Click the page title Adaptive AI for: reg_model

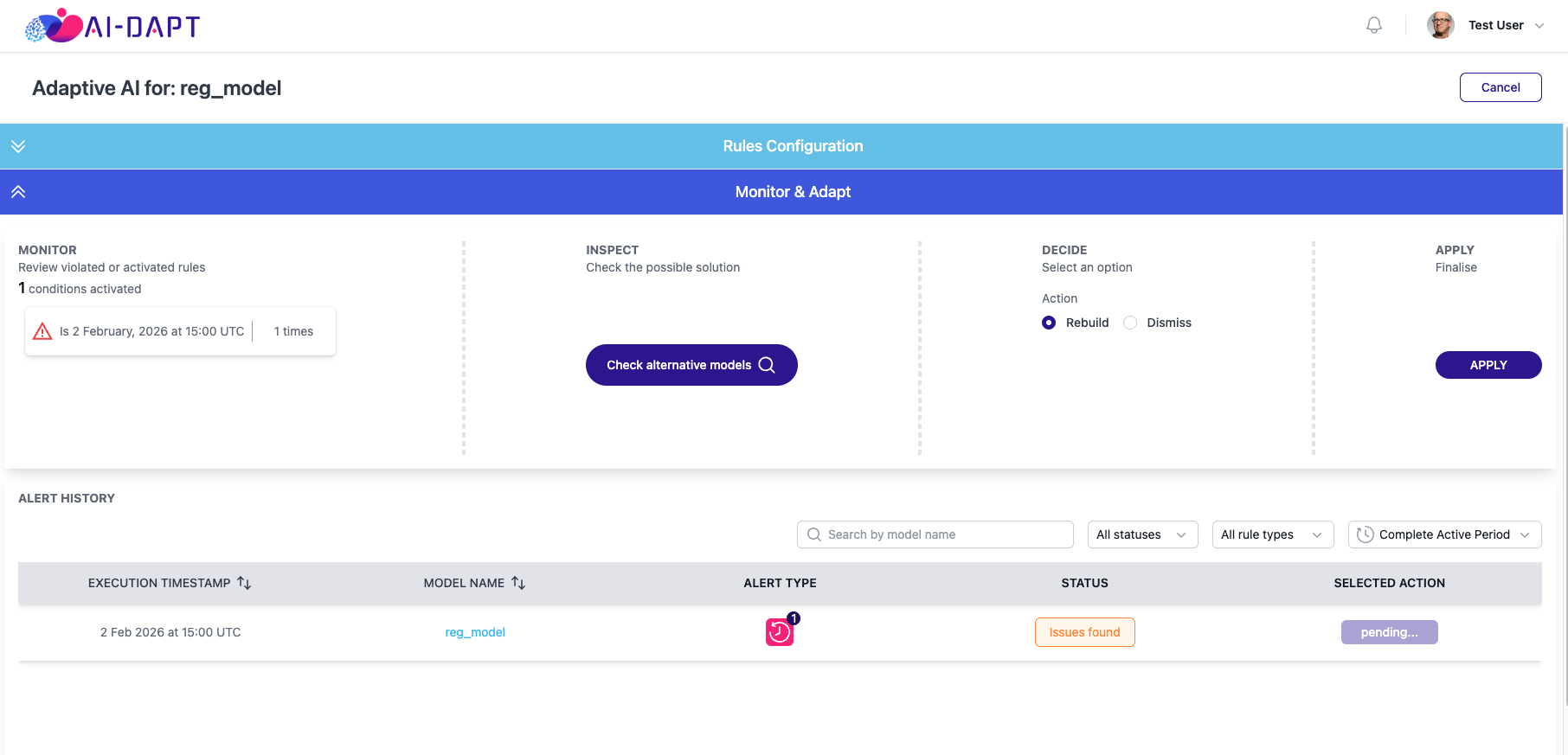tap(157, 88)
